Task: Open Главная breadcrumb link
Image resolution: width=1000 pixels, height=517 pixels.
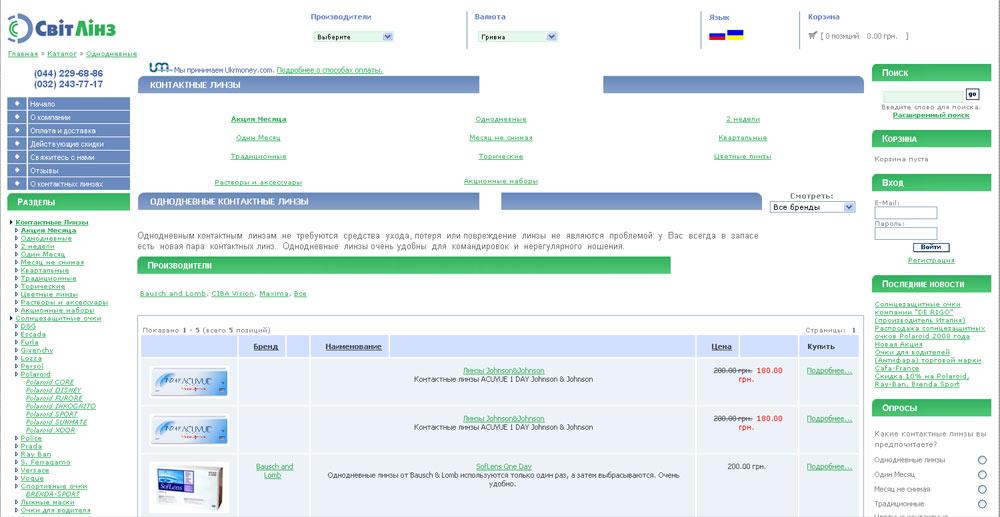Action: point(23,54)
